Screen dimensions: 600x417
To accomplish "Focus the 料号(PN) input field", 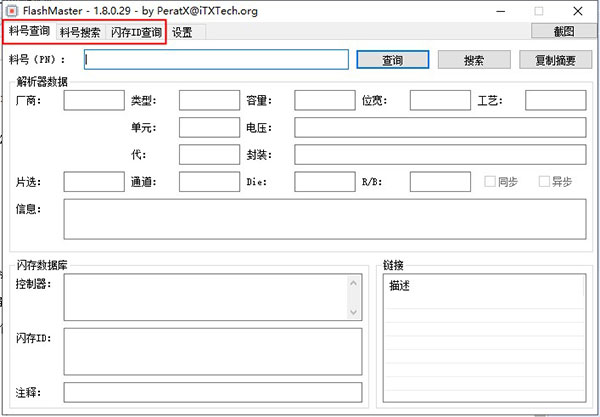I will pyautogui.click(x=215, y=60).
